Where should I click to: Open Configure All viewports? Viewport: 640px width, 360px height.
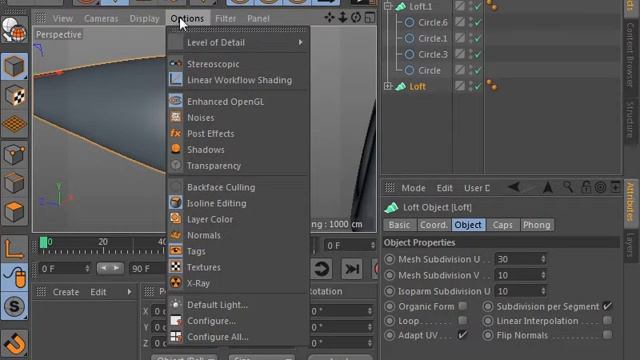(x=238, y=337)
